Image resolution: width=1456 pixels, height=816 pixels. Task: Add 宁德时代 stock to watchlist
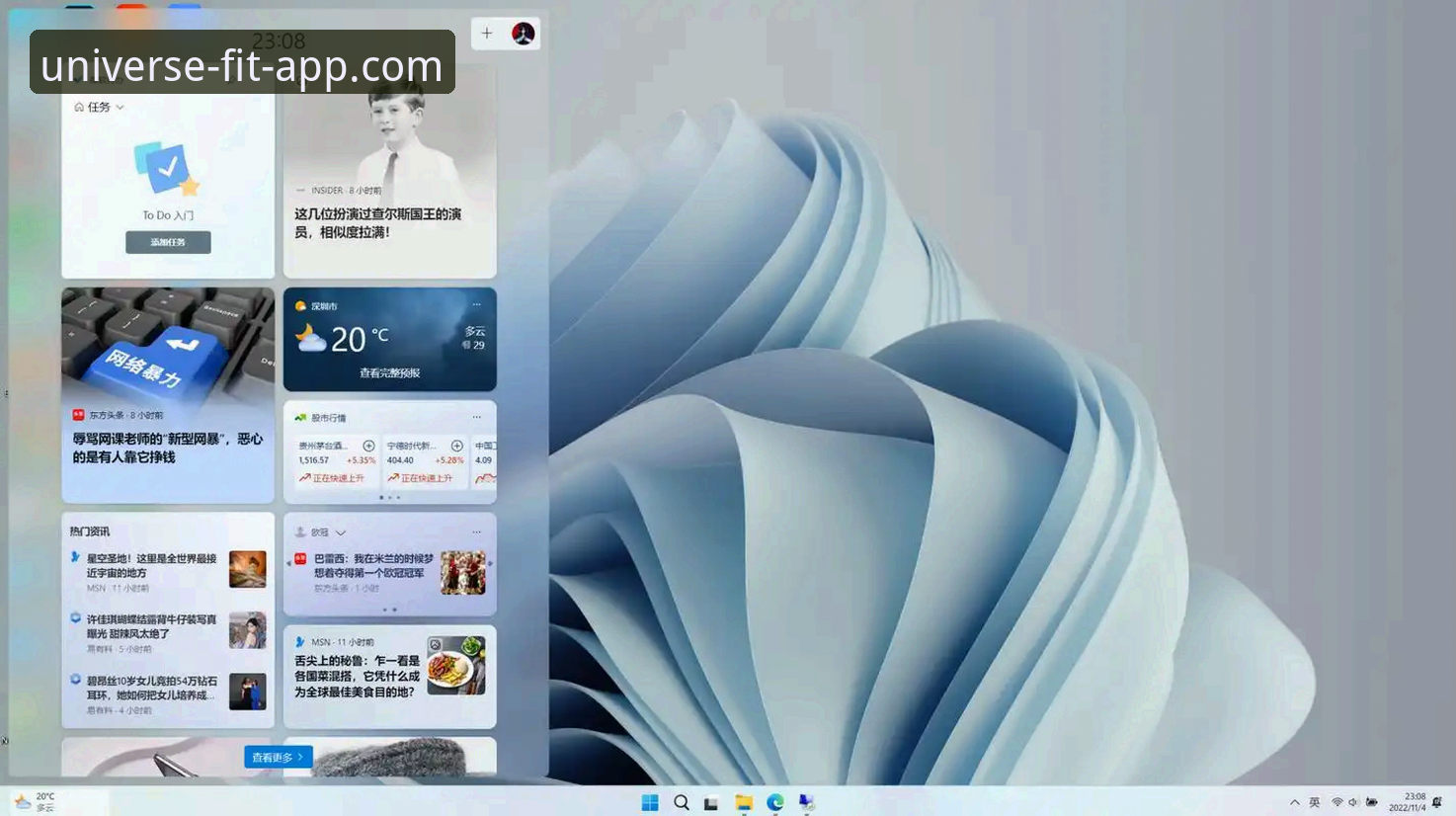click(x=457, y=446)
